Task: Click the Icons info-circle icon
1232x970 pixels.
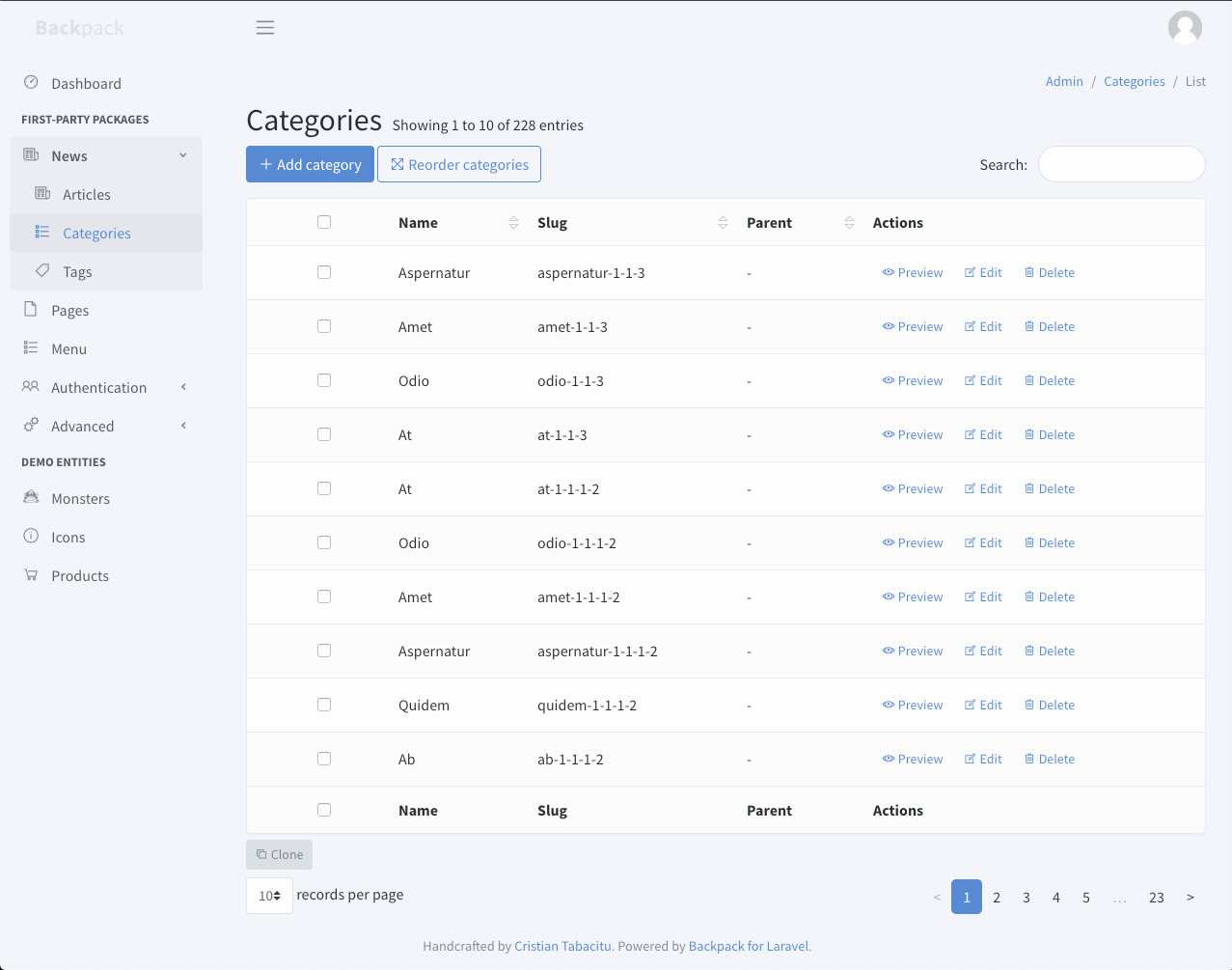Action: coord(31,537)
